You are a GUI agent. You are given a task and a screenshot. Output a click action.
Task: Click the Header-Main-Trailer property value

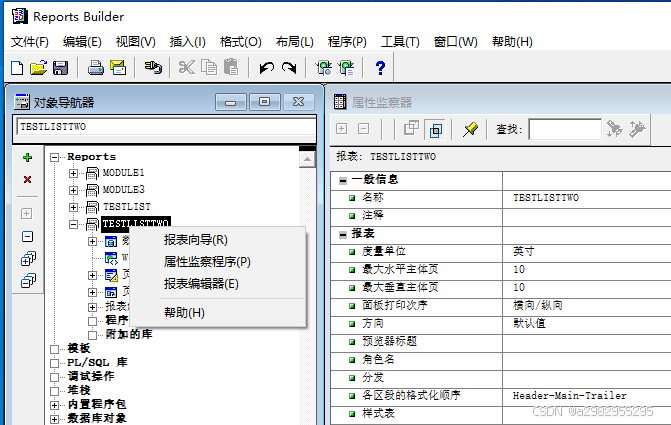point(570,395)
